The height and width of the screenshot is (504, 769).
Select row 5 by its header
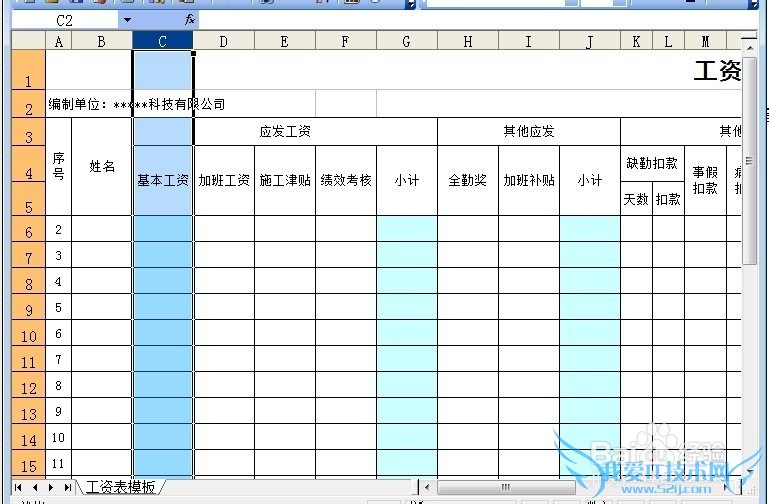28,199
